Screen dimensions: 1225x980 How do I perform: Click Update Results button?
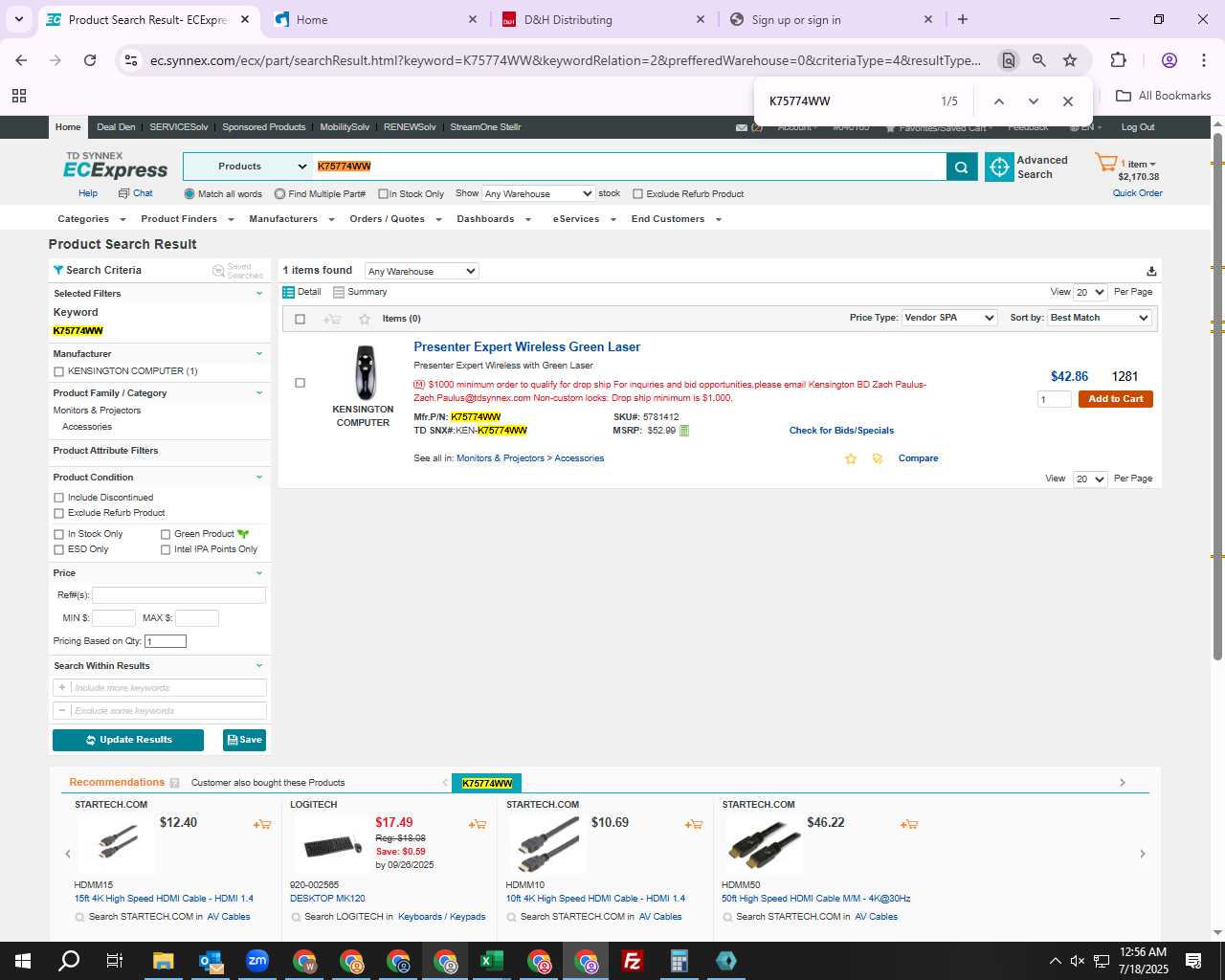128,740
